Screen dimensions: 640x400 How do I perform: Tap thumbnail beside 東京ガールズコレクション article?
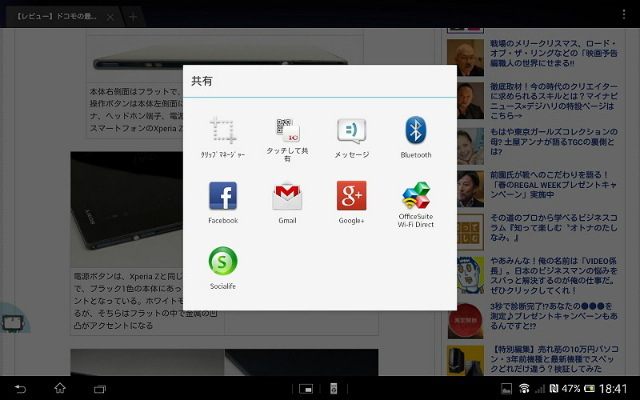point(470,146)
